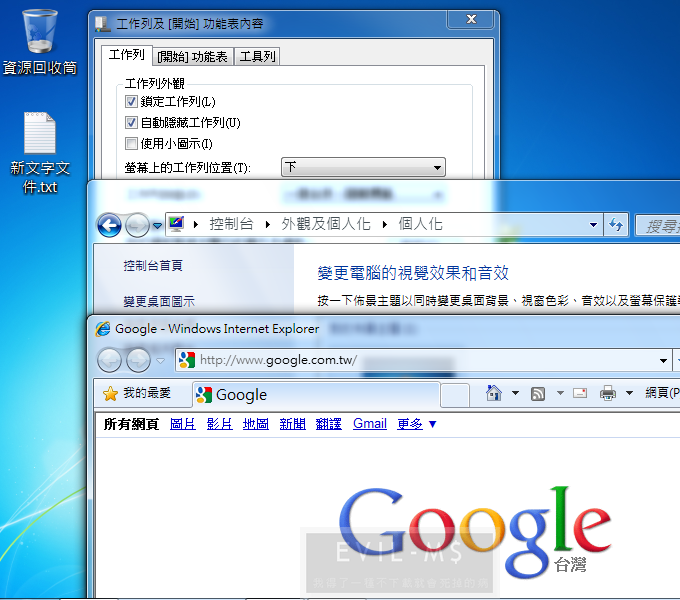Viewport: 680px width, 600px height.
Task: Click the refresh icon beside the Control Panel address bar
Action: point(616,225)
